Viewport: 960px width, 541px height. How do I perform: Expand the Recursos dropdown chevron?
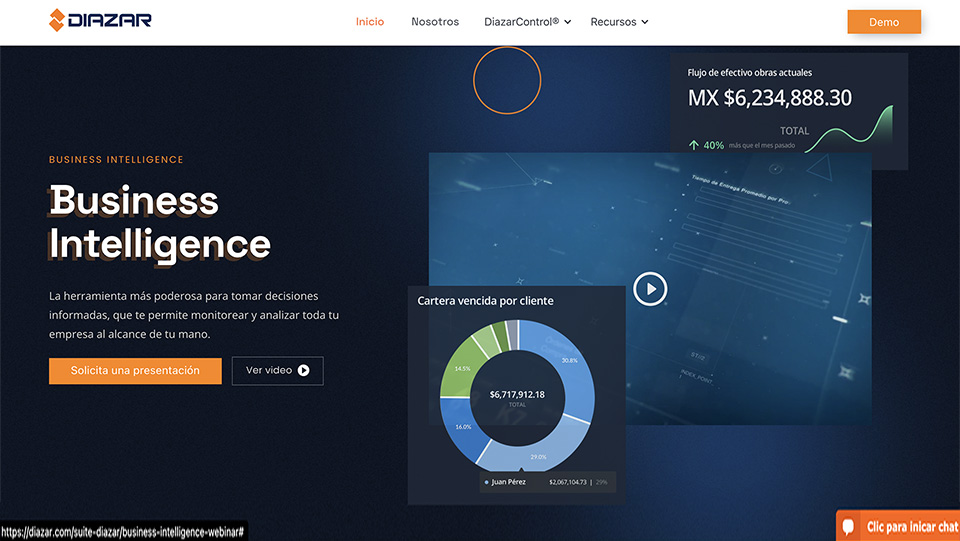645,22
